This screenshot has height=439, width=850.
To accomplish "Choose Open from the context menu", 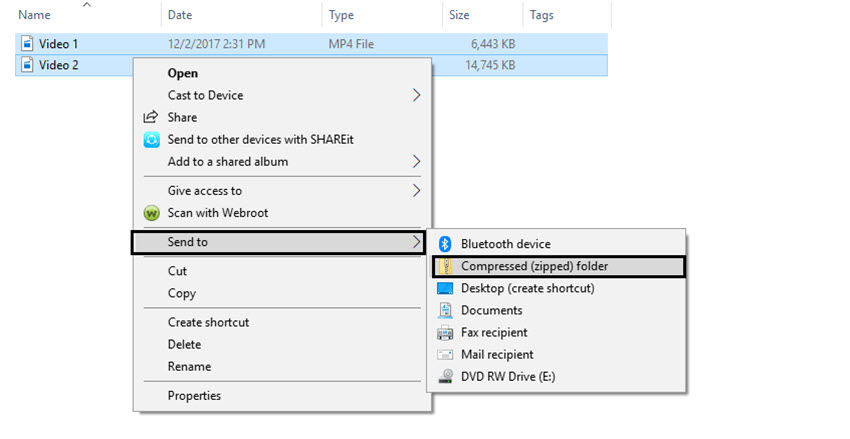I will [282, 73].
